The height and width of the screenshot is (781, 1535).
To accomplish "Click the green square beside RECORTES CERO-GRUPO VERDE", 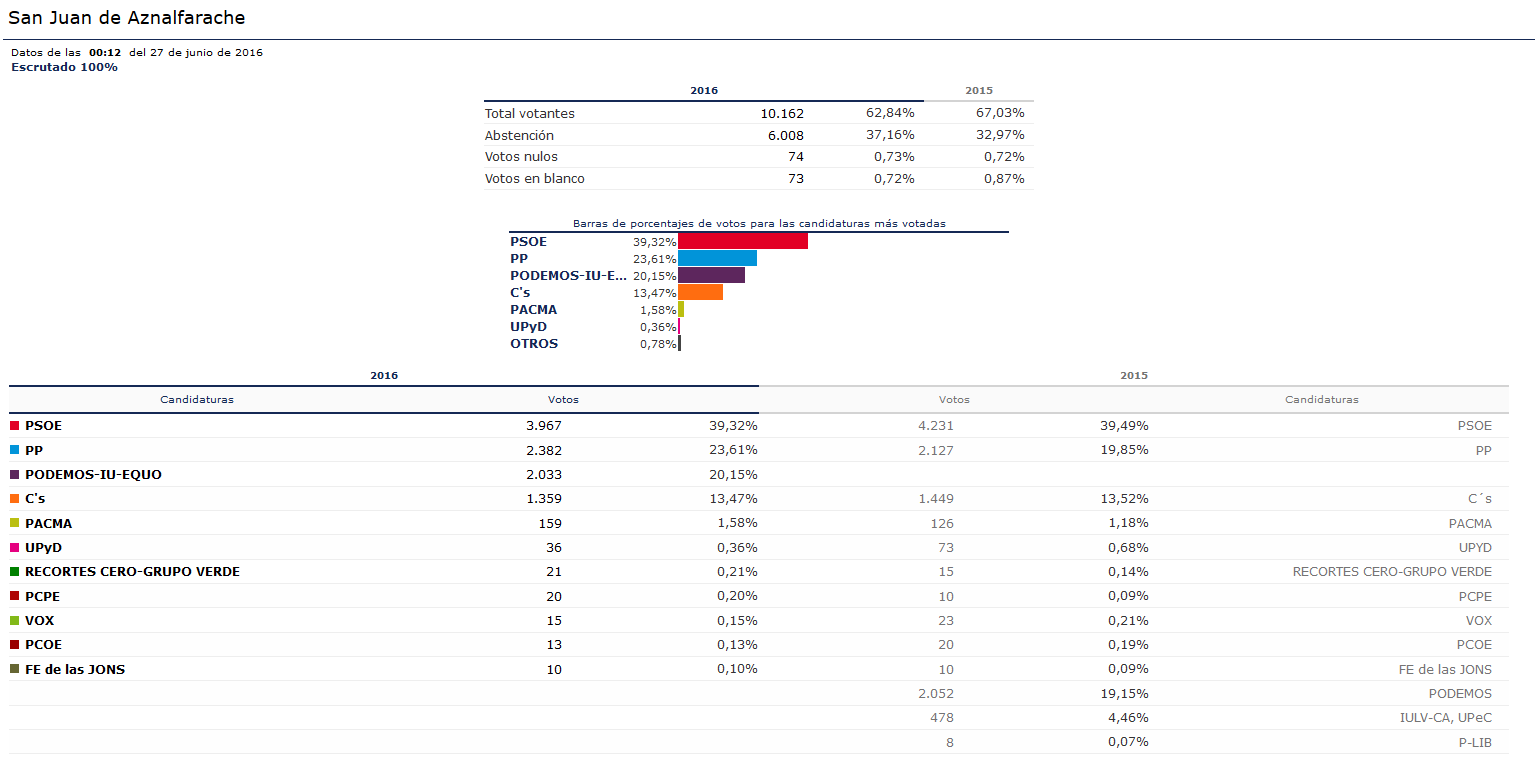I will click(x=15, y=572).
